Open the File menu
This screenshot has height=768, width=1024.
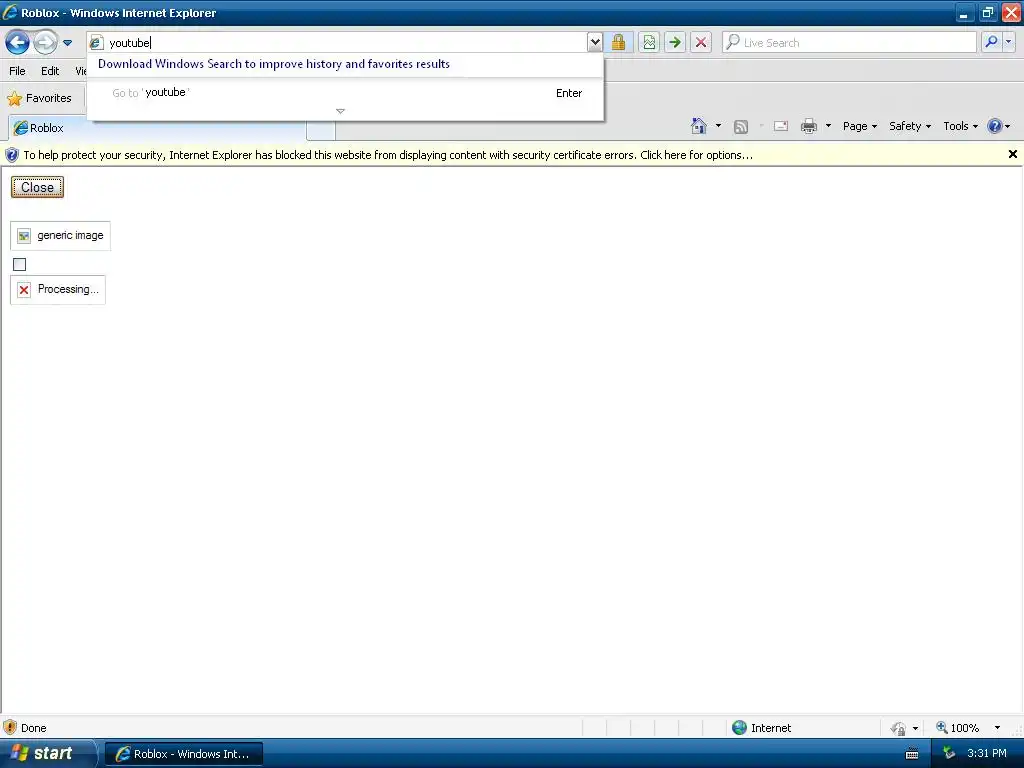click(18, 71)
